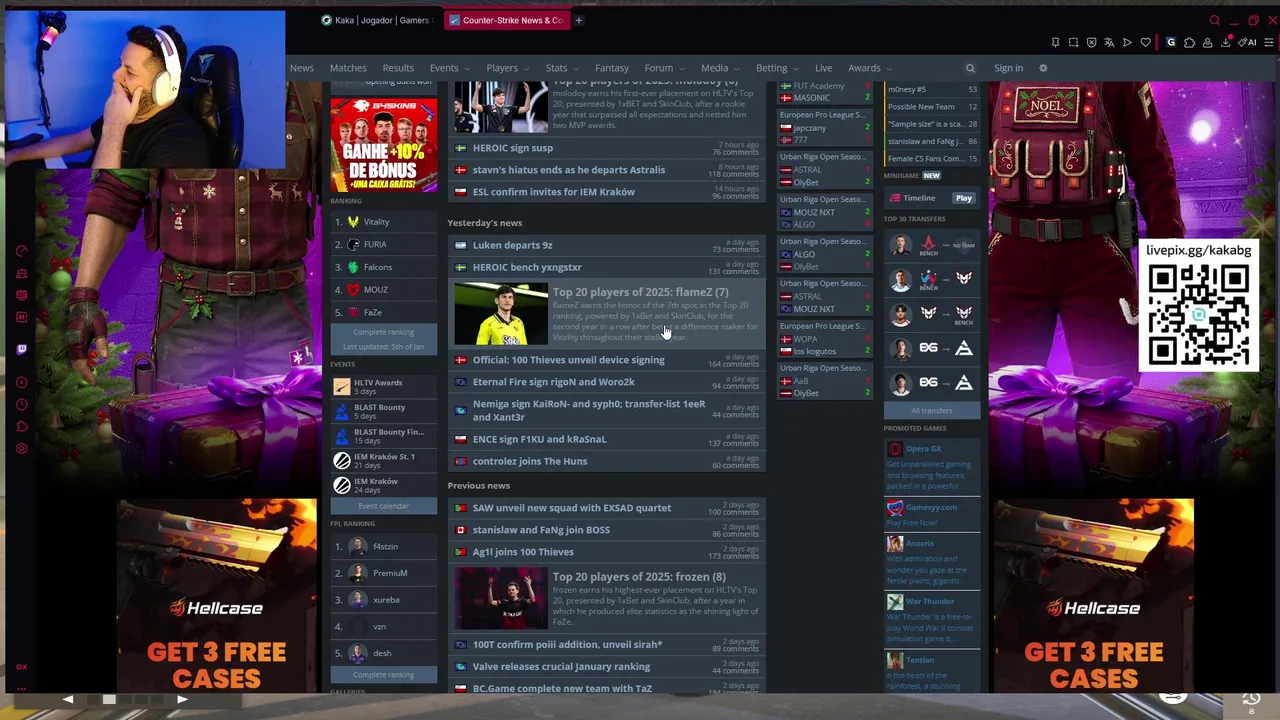This screenshot has width=1280, height=720.
Task: Open the Results menu item
Action: [398, 68]
